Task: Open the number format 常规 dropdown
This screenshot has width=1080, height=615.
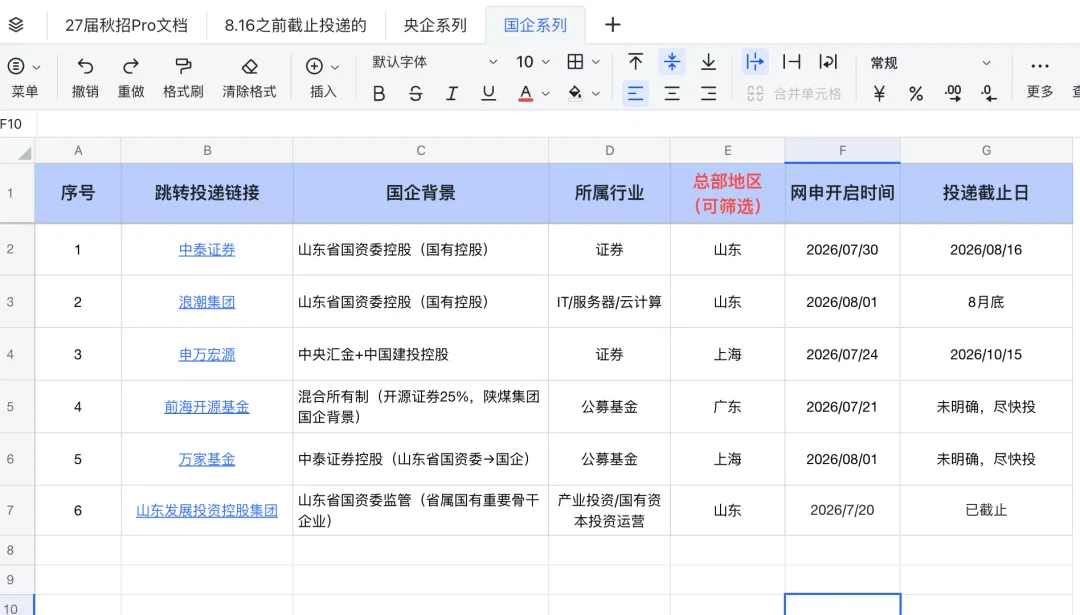Action: [x=930, y=63]
